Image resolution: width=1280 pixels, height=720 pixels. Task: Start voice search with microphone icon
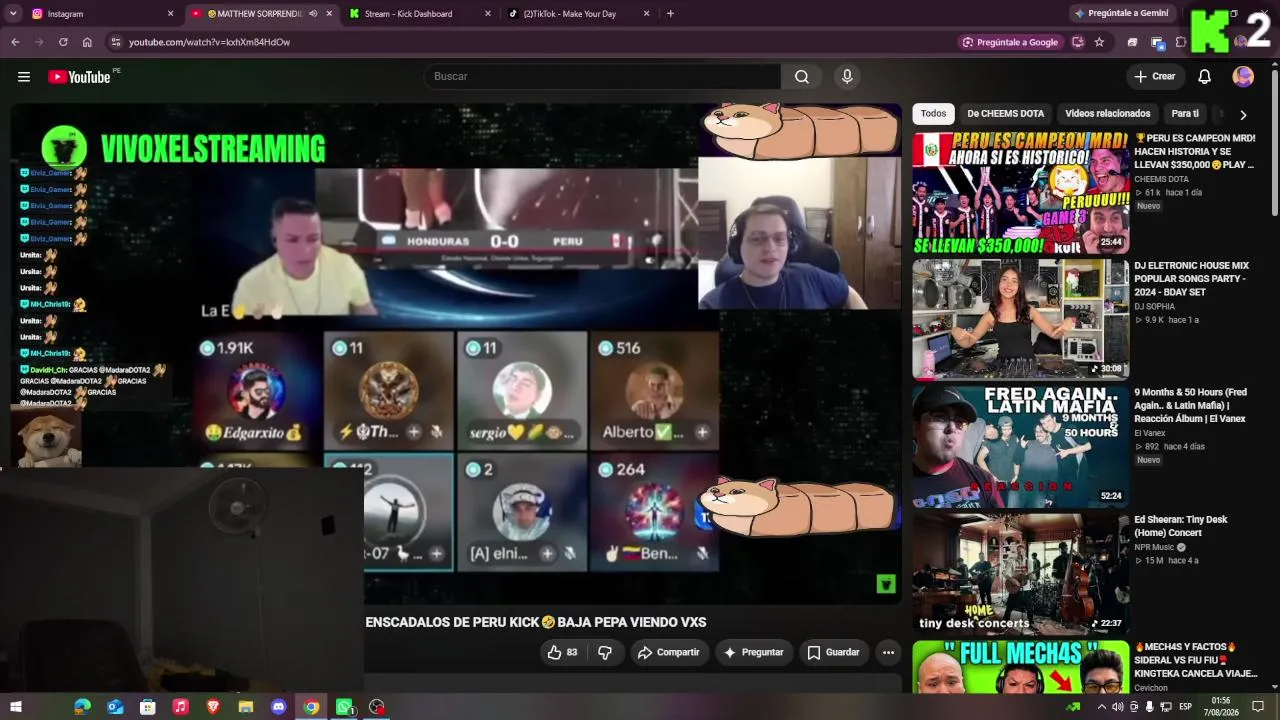847,77
